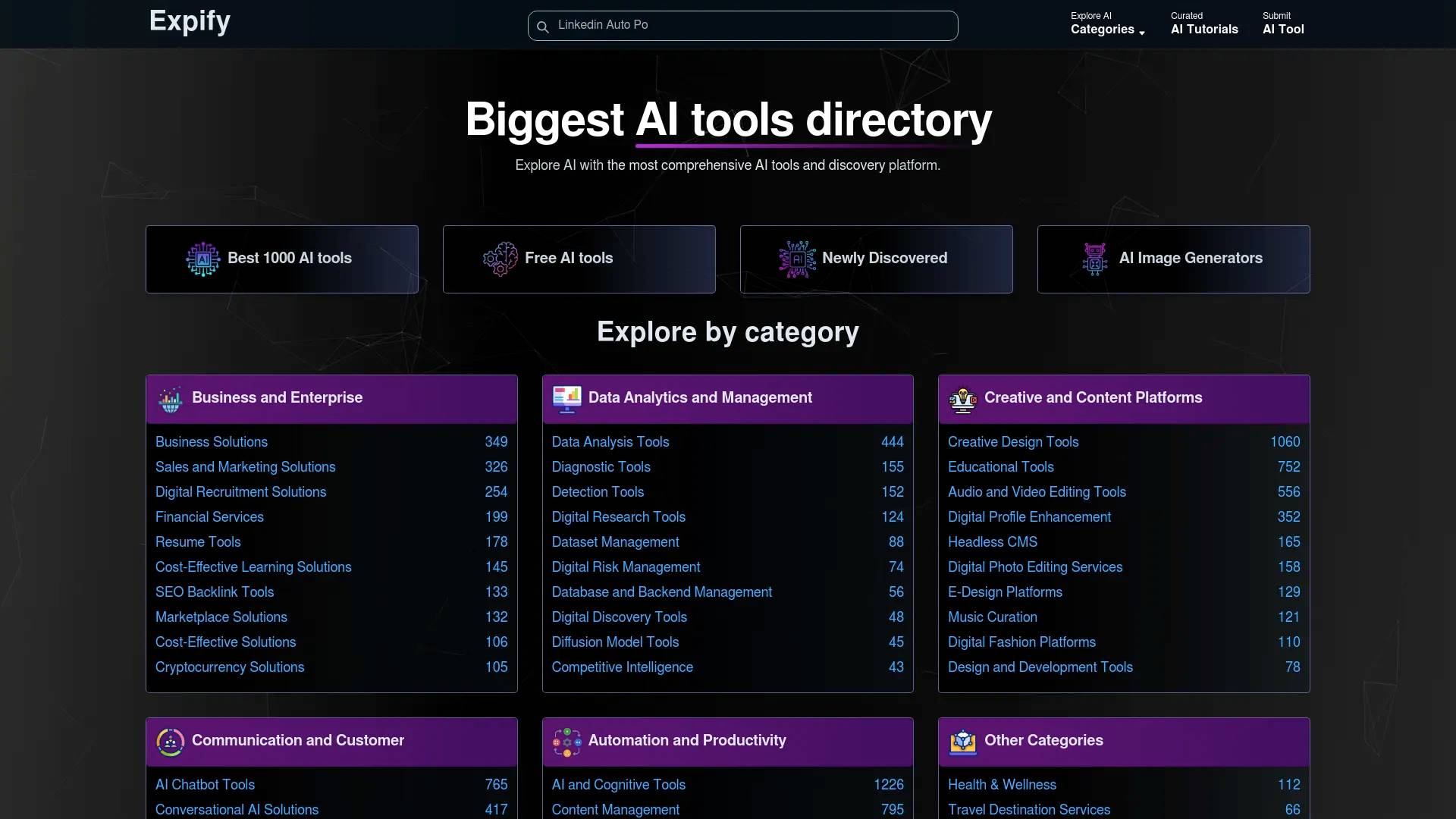1456x819 pixels.
Task: Open Diffusion Model Tools link
Action: [x=615, y=642]
